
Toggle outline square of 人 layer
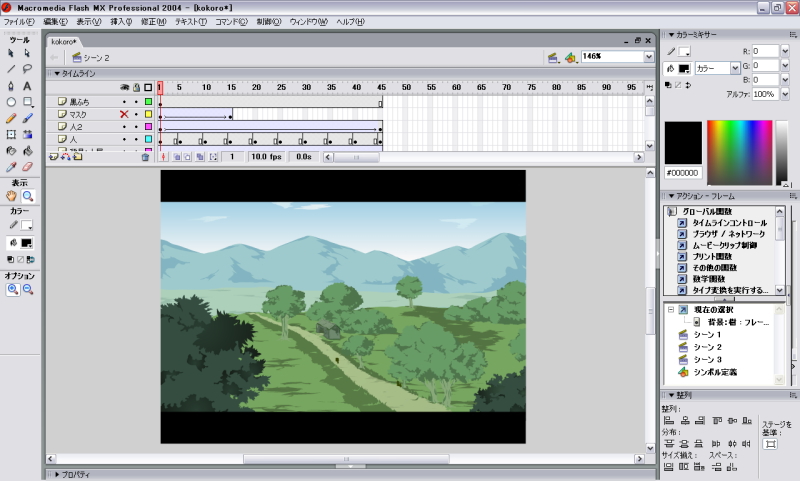coord(148,139)
